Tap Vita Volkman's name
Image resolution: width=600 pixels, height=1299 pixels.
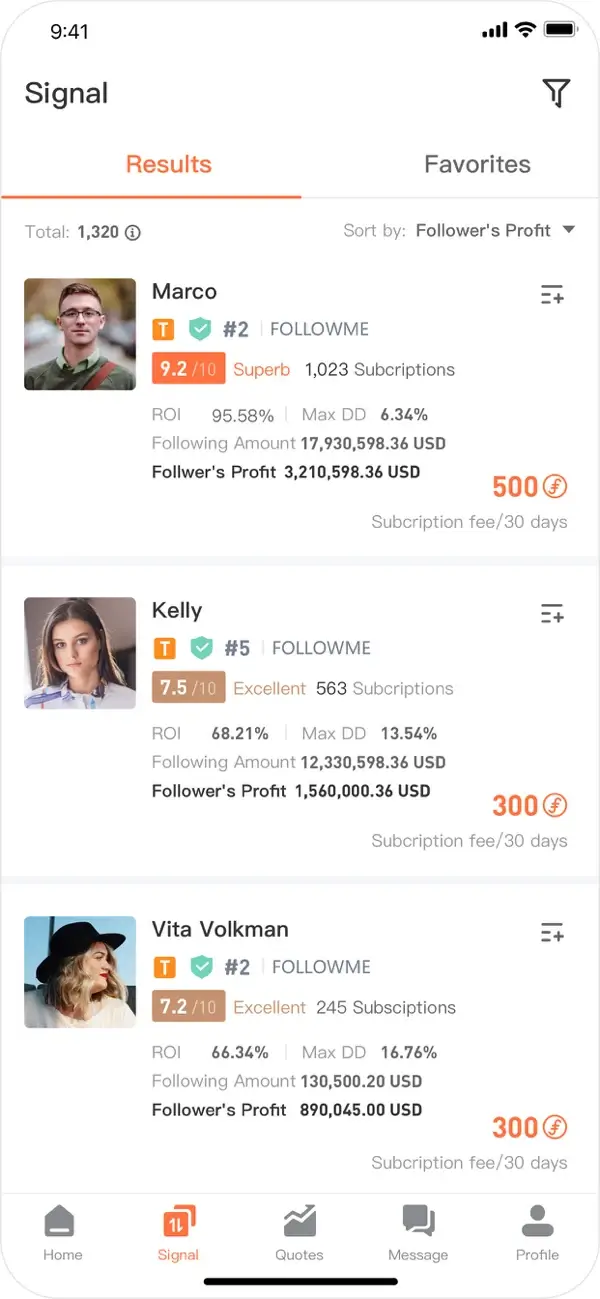pyautogui.click(x=220, y=929)
